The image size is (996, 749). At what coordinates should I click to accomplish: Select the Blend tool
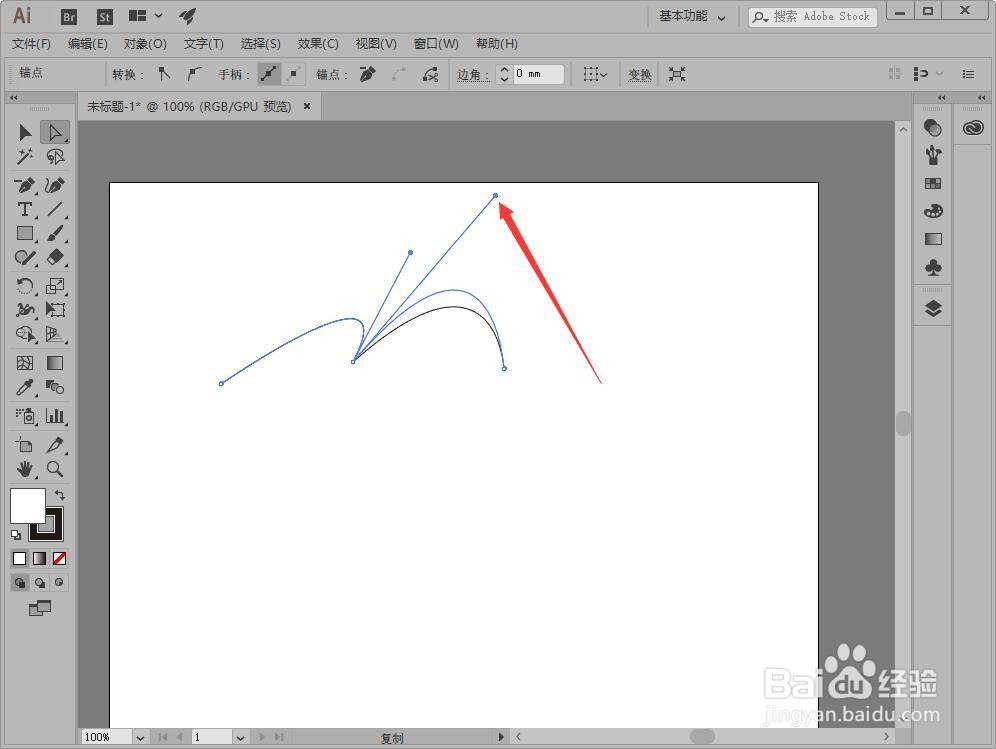point(55,387)
